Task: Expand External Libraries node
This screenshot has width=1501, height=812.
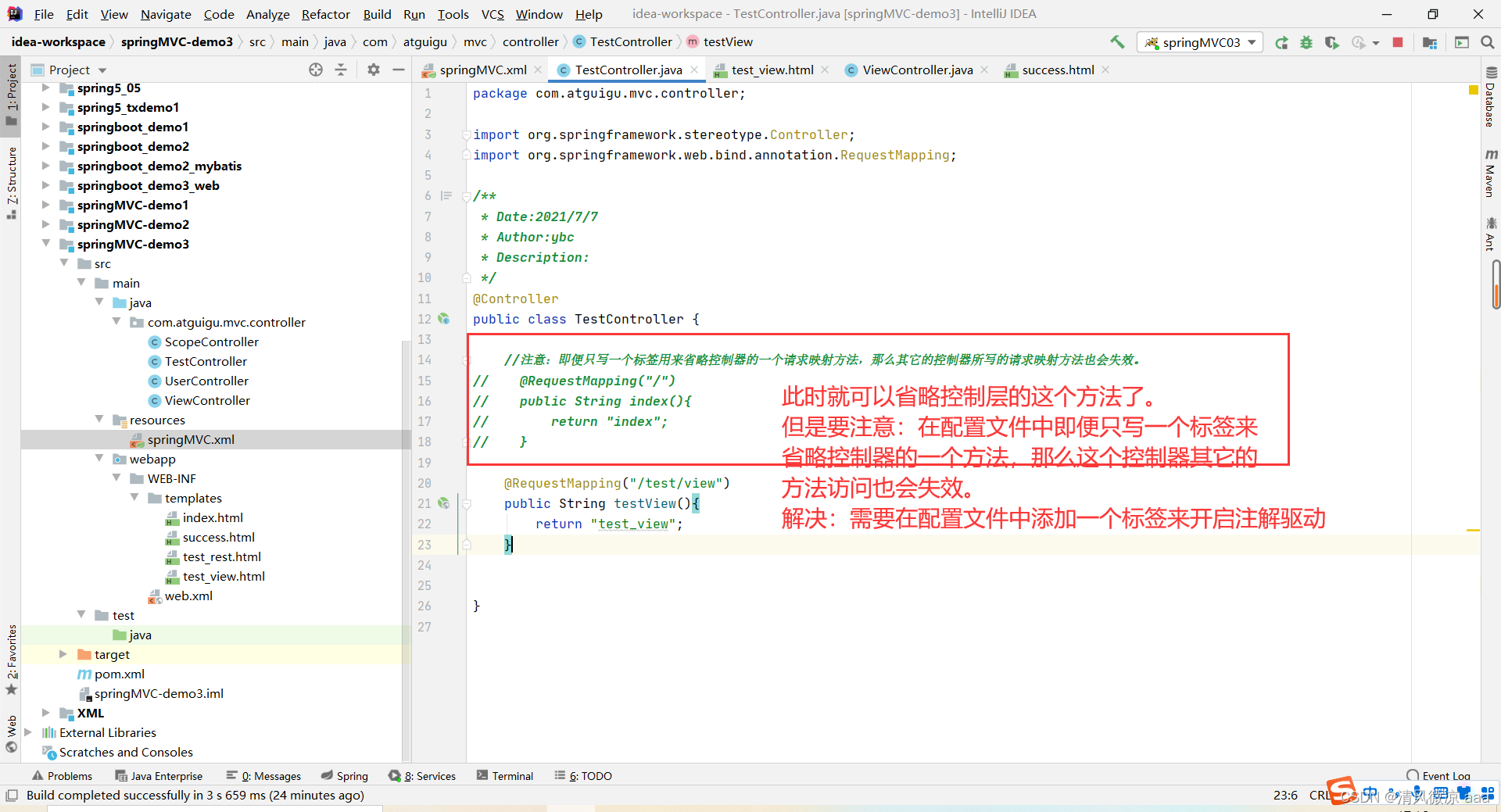Action: pyautogui.click(x=28, y=732)
